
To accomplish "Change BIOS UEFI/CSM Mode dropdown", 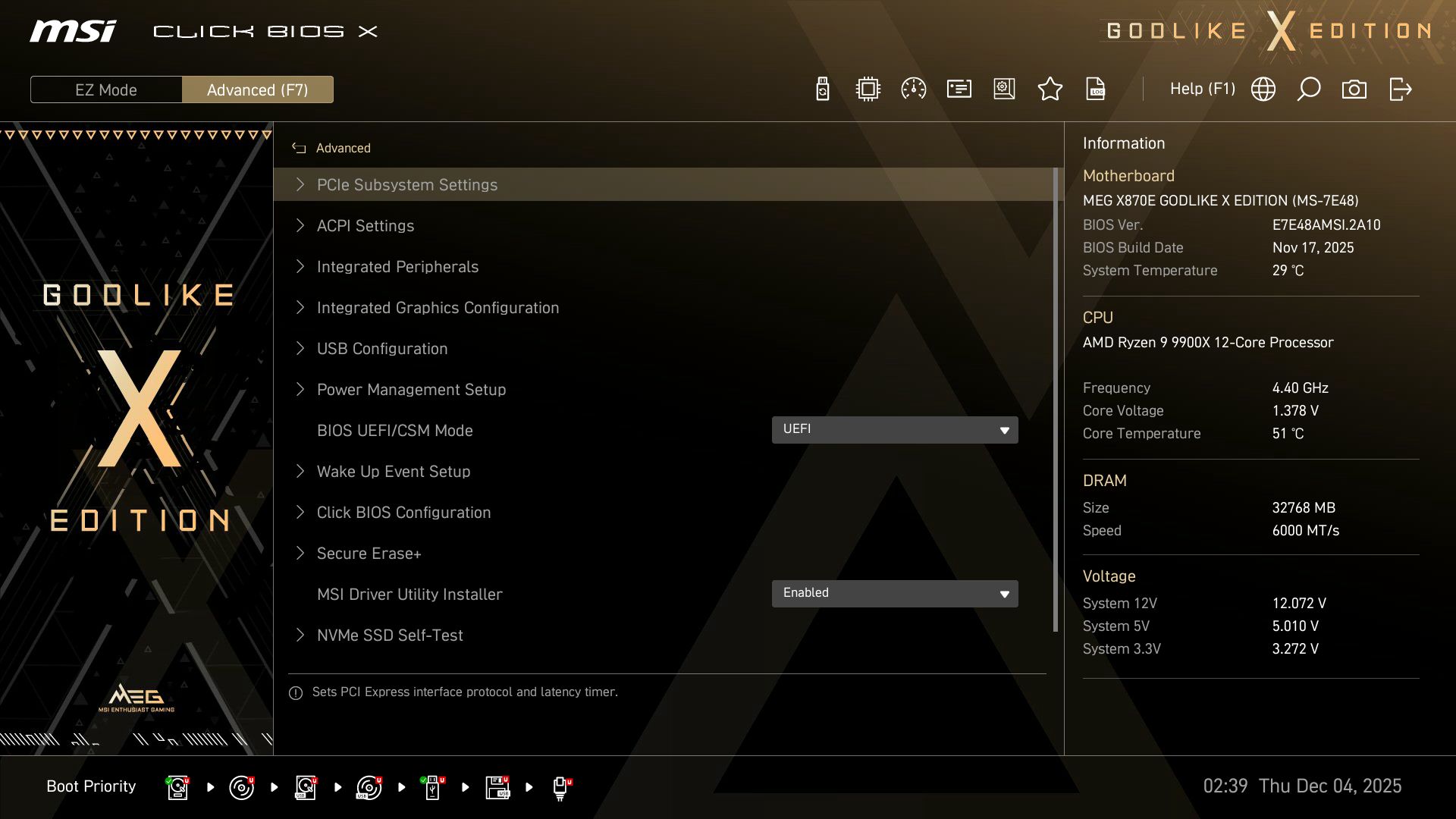I will [x=895, y=429].
